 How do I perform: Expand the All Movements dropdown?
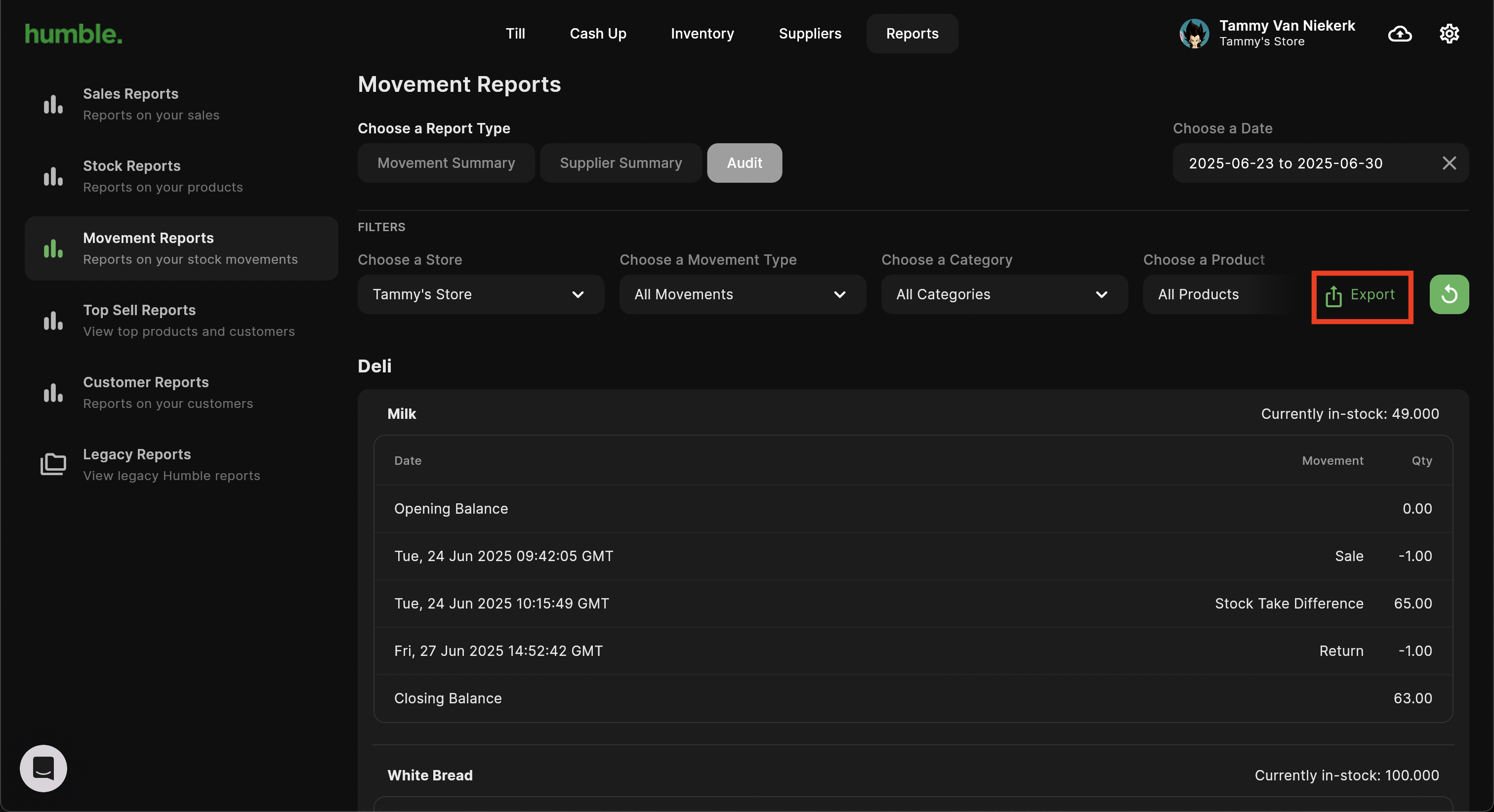(x=743, y=294)
